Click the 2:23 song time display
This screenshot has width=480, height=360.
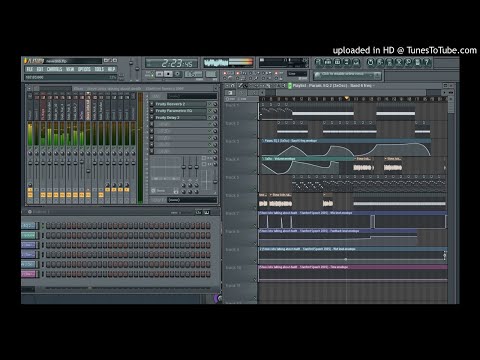[172, 63]
